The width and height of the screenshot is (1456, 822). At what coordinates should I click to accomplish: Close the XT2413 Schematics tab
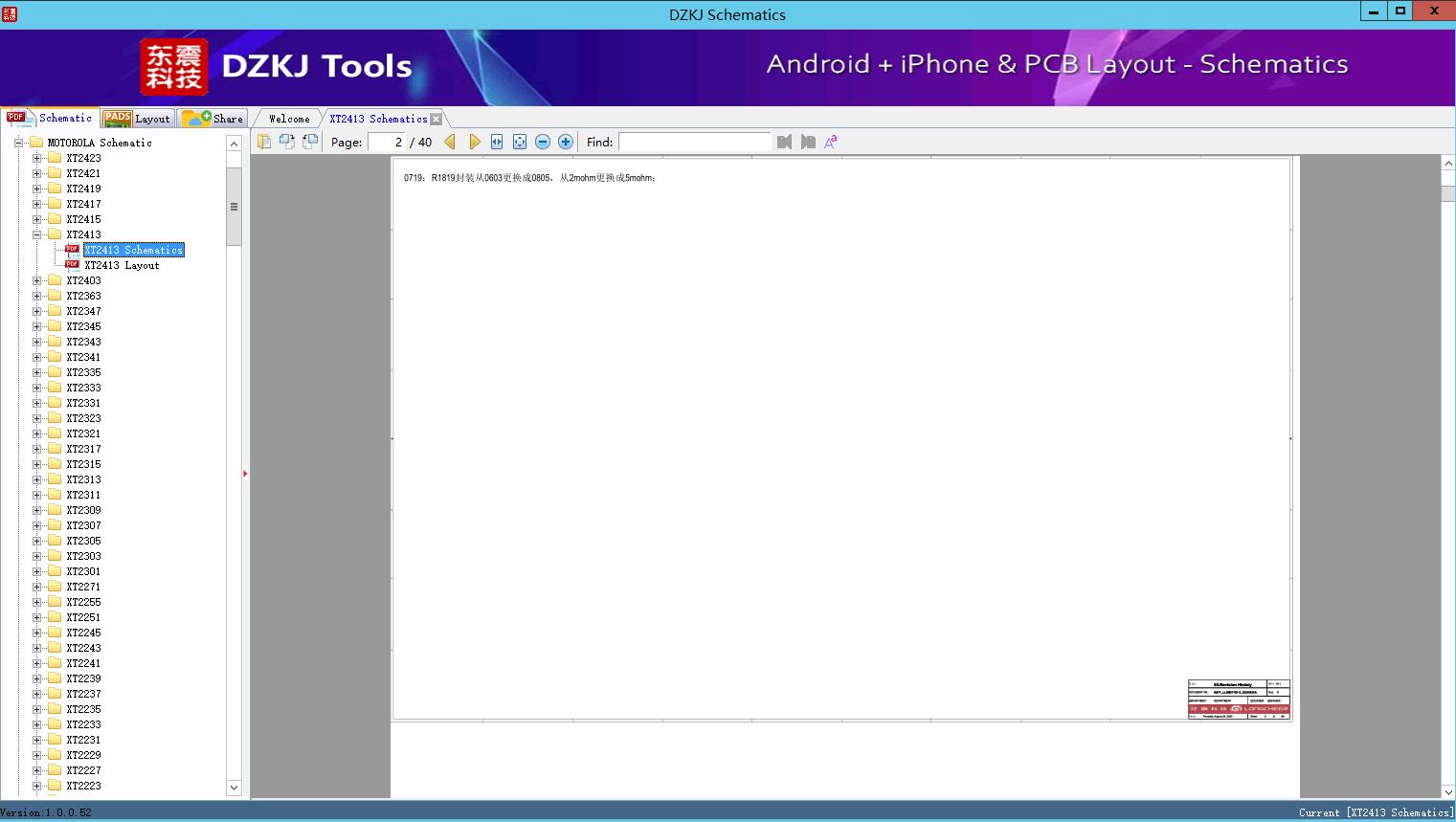pos(437,119)
